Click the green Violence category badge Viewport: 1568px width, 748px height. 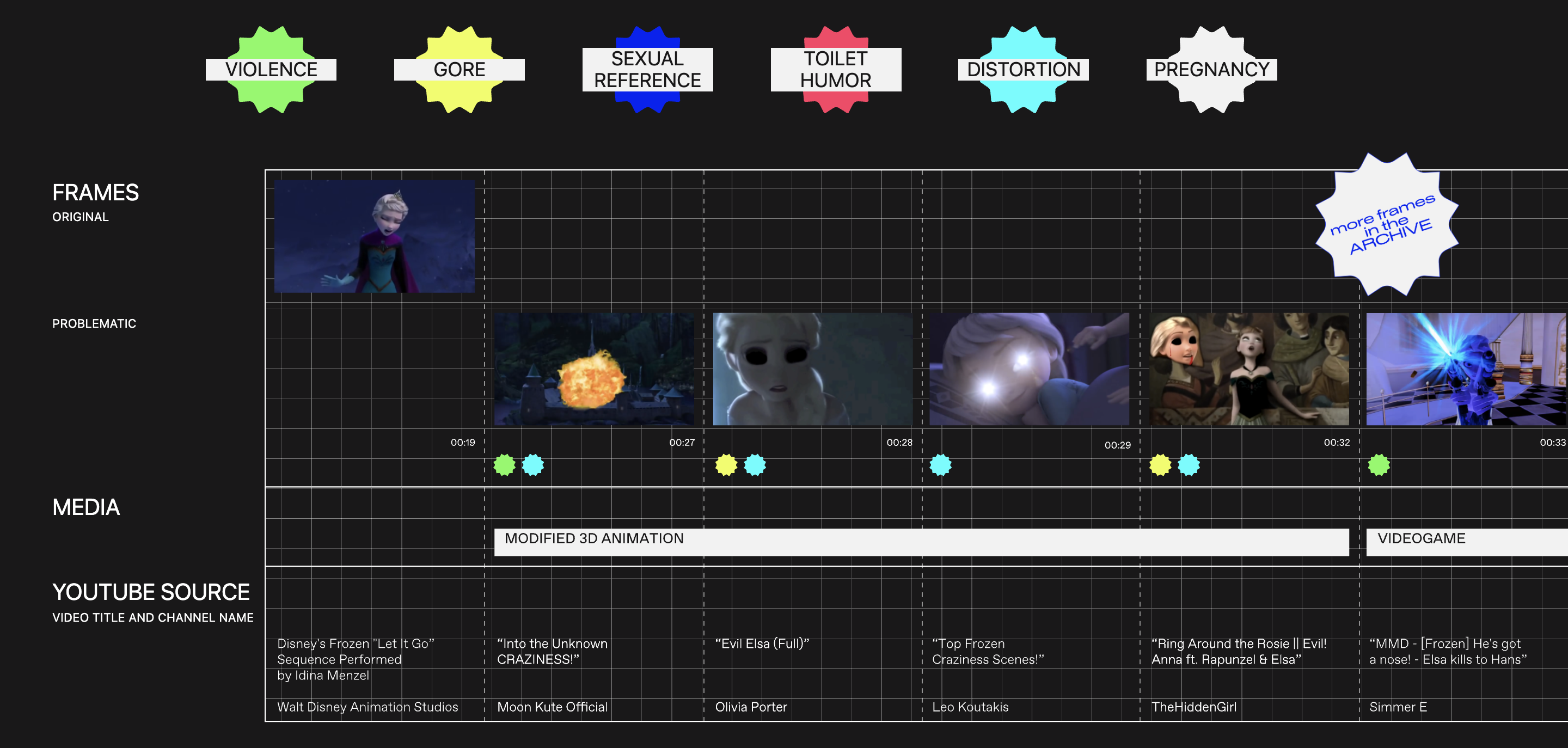[x=271, y=69]
